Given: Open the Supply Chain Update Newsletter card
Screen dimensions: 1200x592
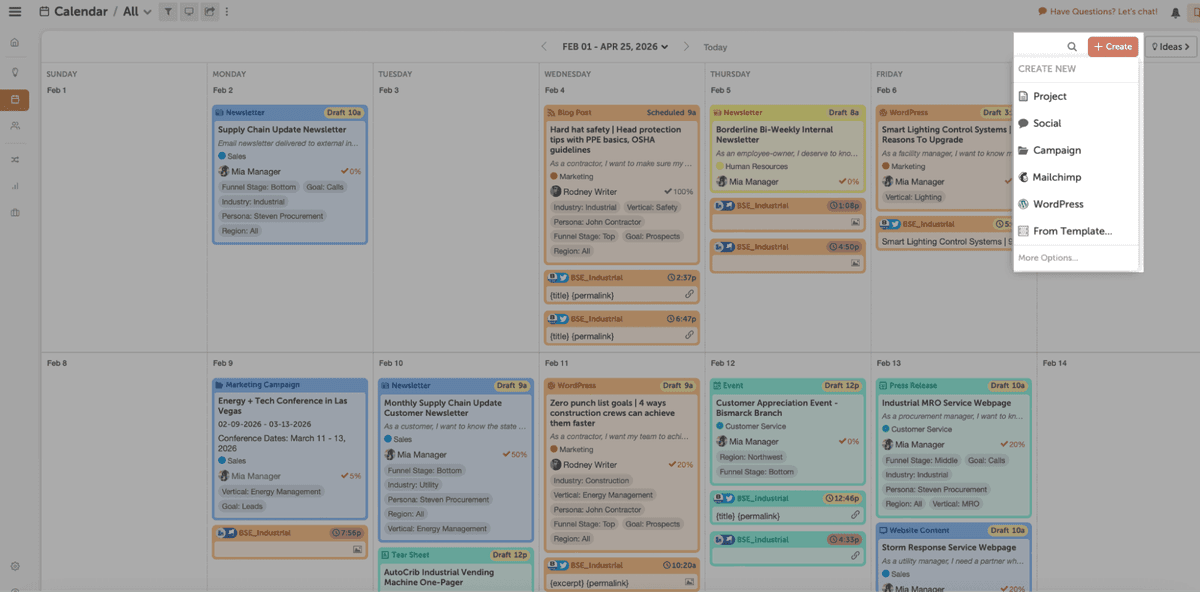Looking at the screenshot, I should click(282, 130).
